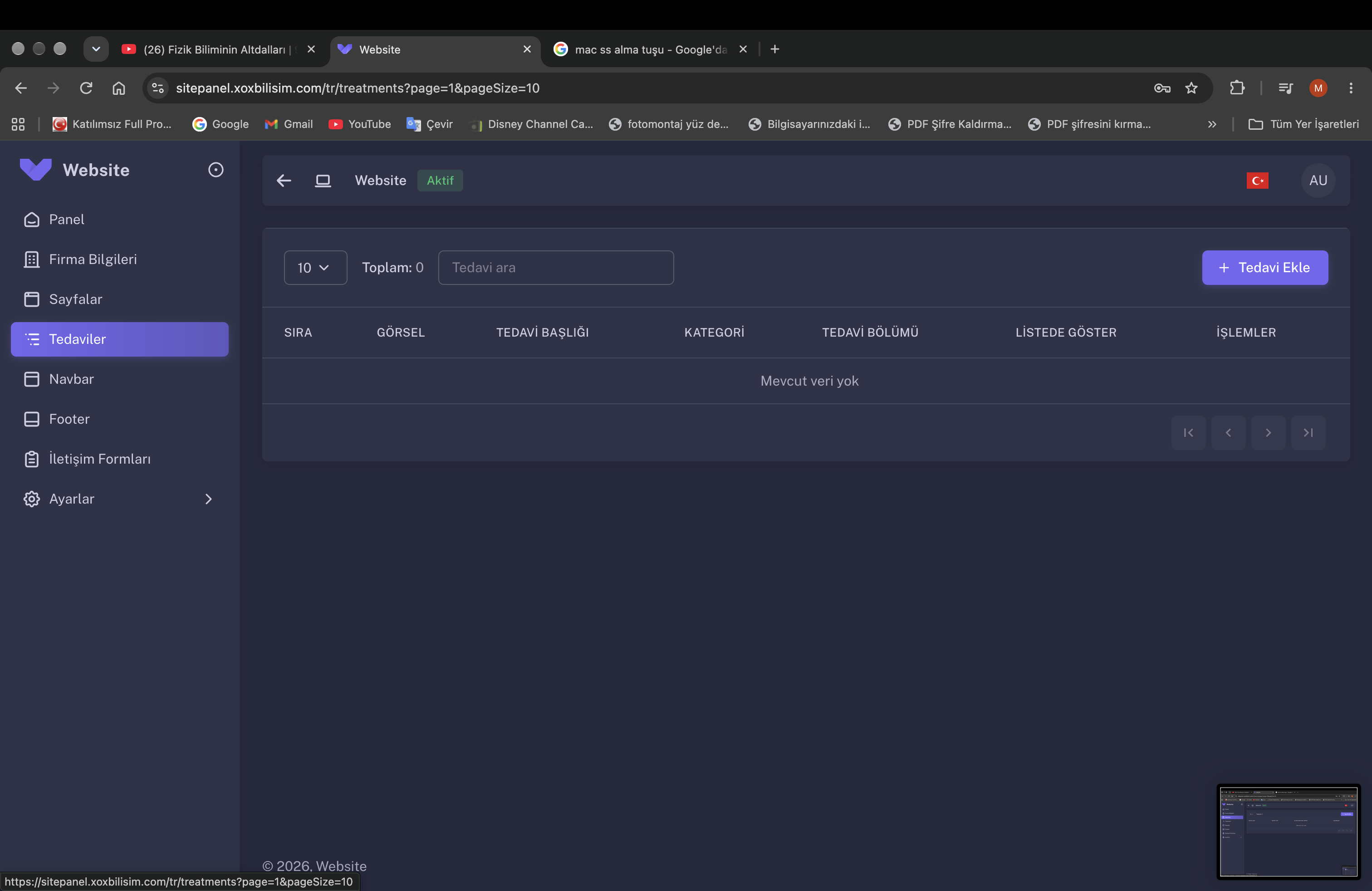
Task: Select Tedaviler in the sidebar
Action: tap(119, 339)
